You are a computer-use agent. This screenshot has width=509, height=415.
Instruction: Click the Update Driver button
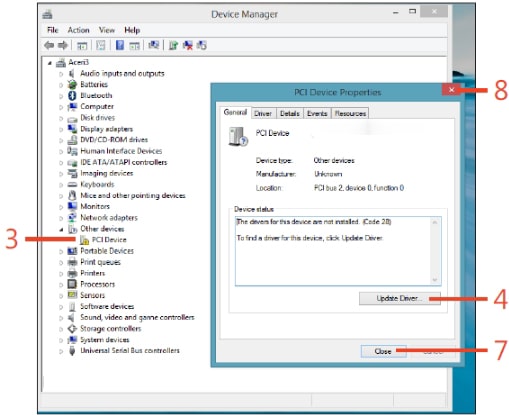click(399, 298)
